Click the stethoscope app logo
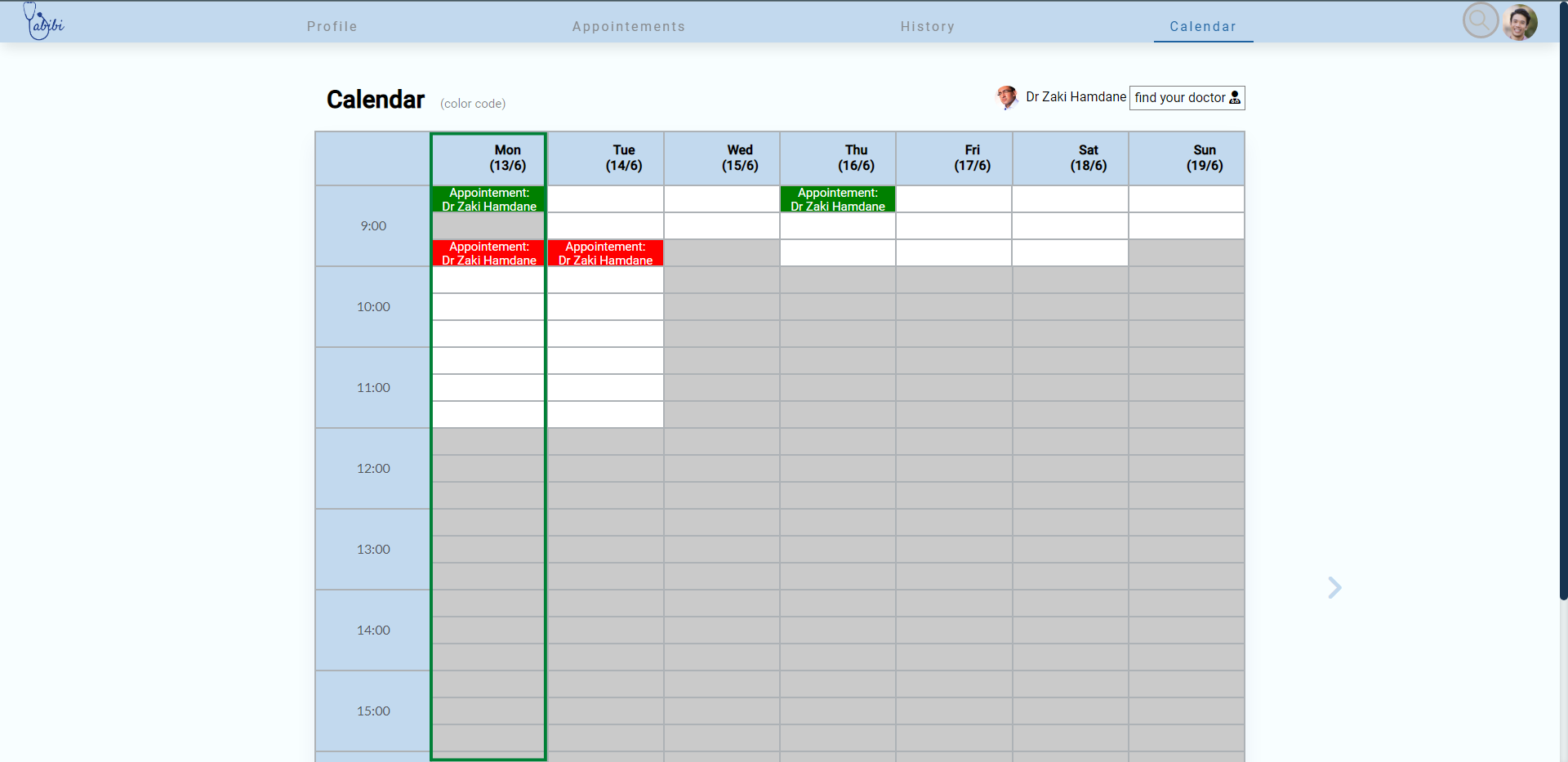Viewport: 1568px width, 762px height. (x=44, y=22)
